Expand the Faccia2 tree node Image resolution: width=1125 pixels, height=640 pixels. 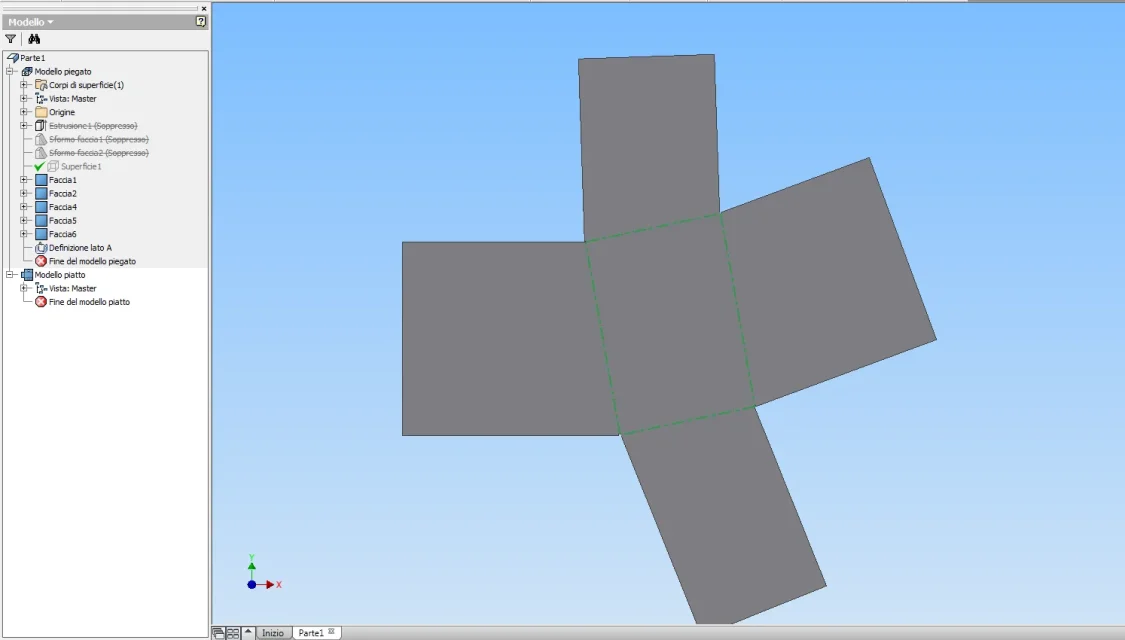[24, 194]
